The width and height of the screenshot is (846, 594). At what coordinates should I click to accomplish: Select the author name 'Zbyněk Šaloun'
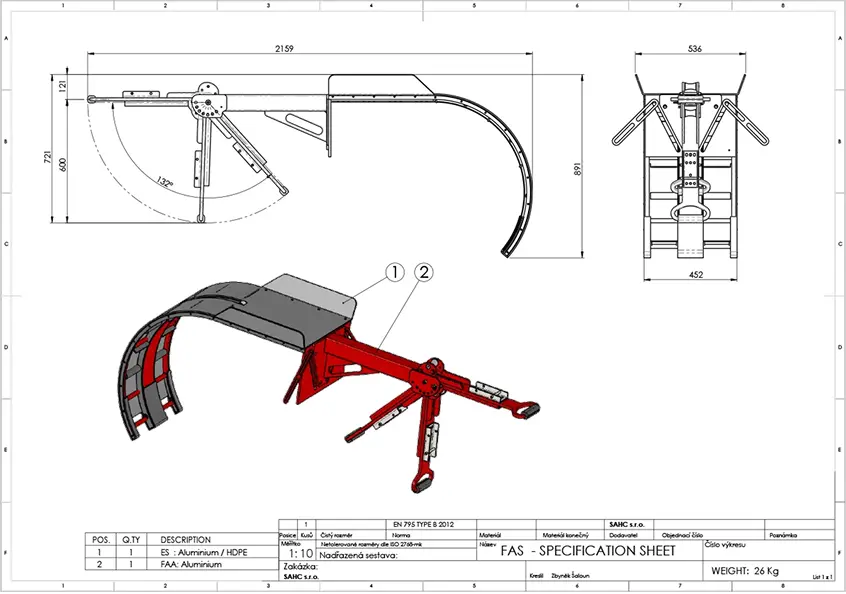point(570,576)
